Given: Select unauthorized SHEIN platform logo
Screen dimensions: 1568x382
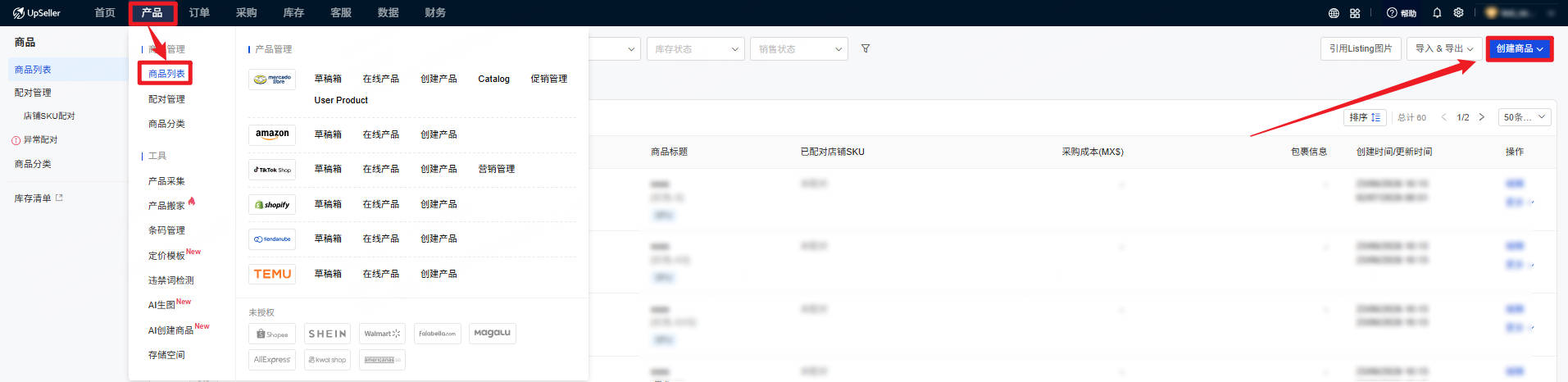Looking at the screenshot, I should click(x=327, y=334).
